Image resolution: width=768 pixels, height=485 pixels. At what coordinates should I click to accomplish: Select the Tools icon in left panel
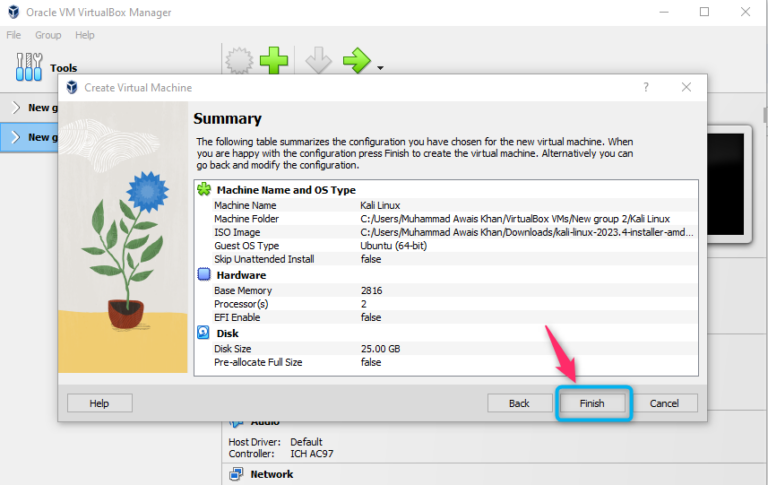(x=30, y=67)
